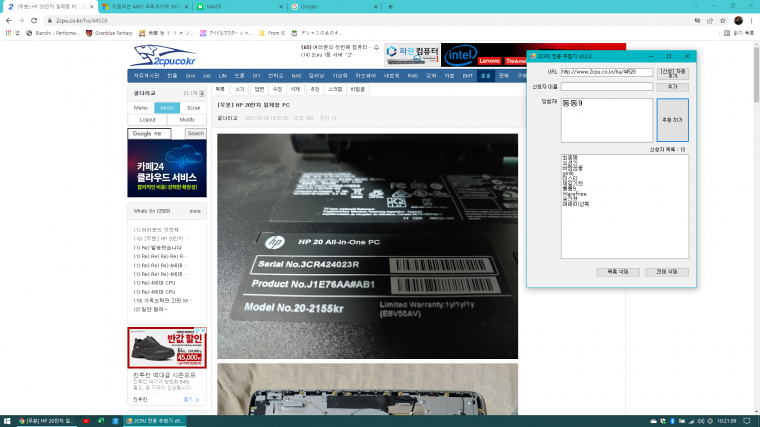
Task: Open the Windows Start button
Action: (x=7, y=421)
